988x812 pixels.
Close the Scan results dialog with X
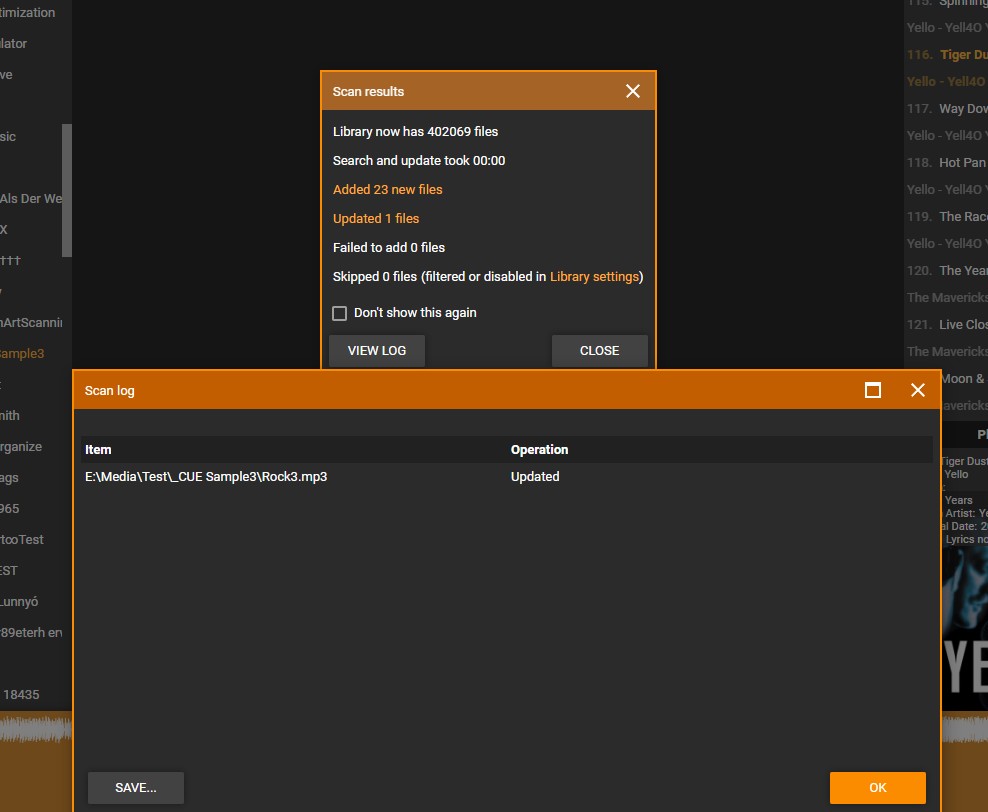point(632,91)
